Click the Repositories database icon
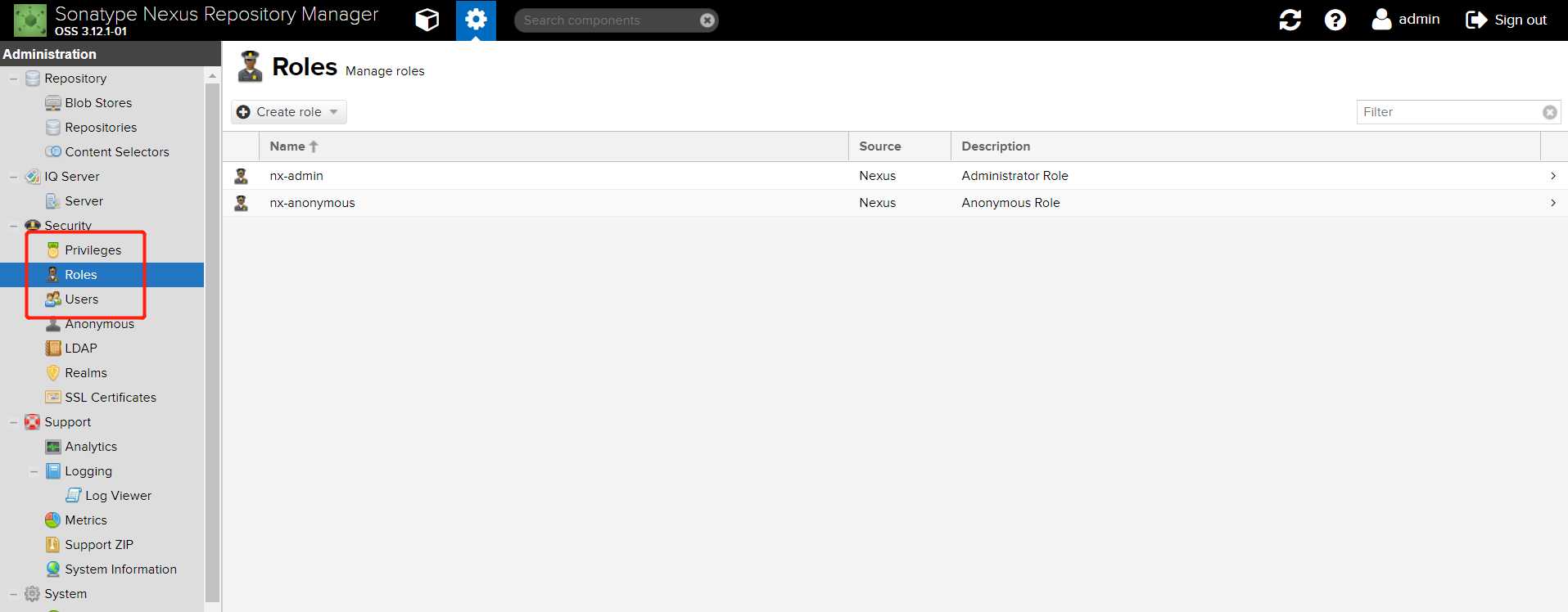Viewport: 1568px width, 612px height. coord(53,128)
